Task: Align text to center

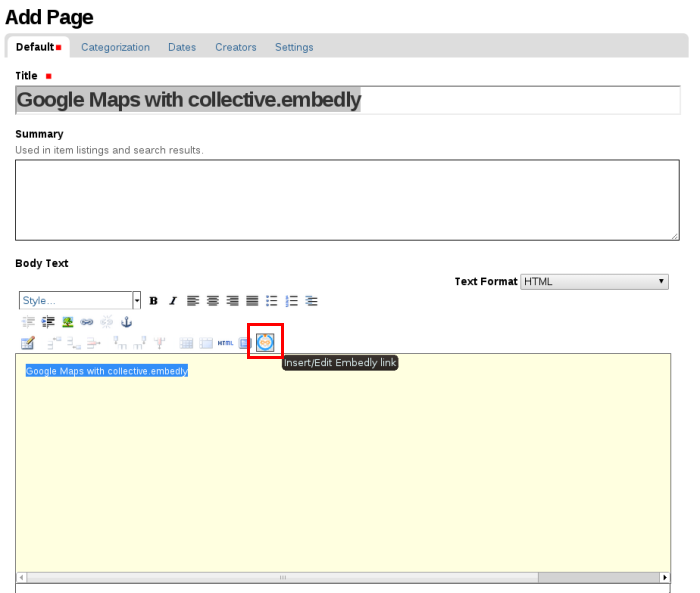Action: click(x=213, y=301)
